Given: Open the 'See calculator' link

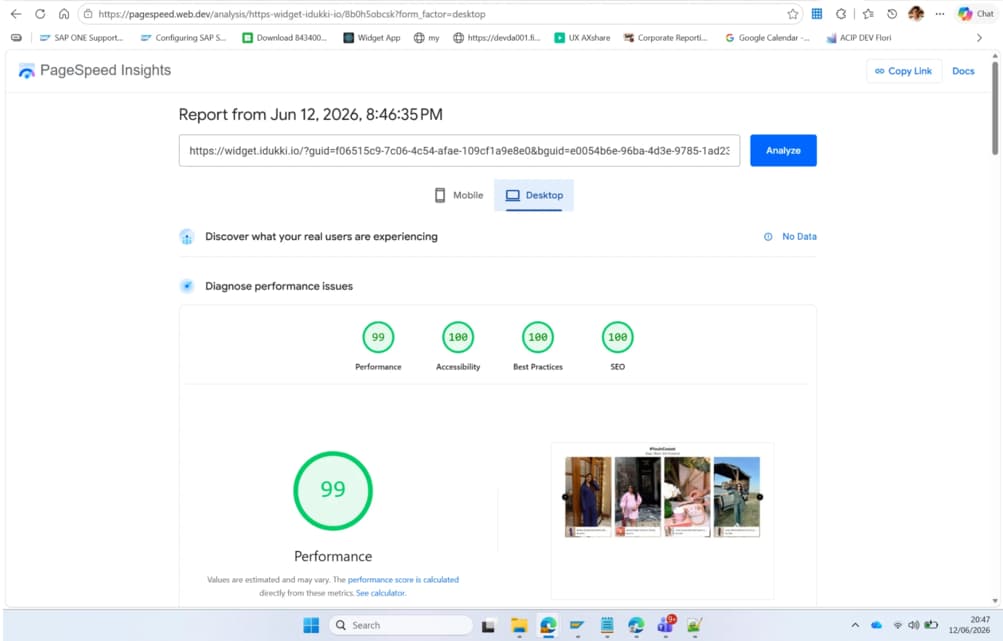Looking at the screenshot, I should [381, 593].
